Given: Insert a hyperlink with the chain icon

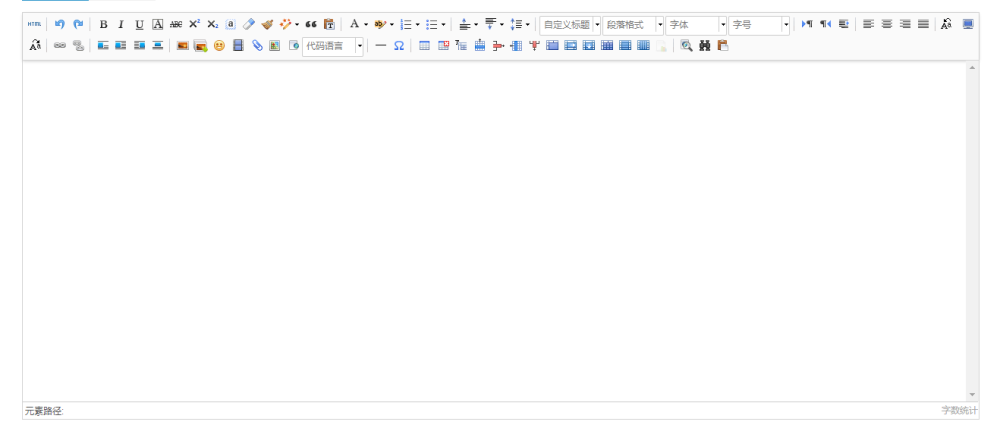Looking at the screenshot, I should point(60,46).
